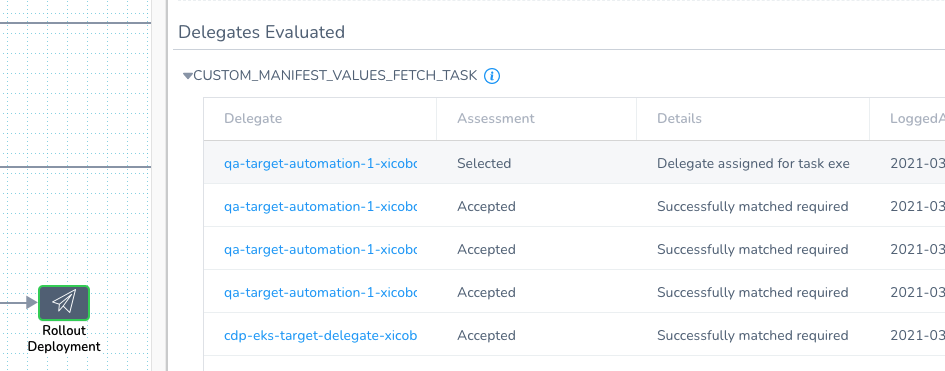Open first Accepted qa-target-automation delegate link
This screenshot has width=945, height=371.
(320, 207)
